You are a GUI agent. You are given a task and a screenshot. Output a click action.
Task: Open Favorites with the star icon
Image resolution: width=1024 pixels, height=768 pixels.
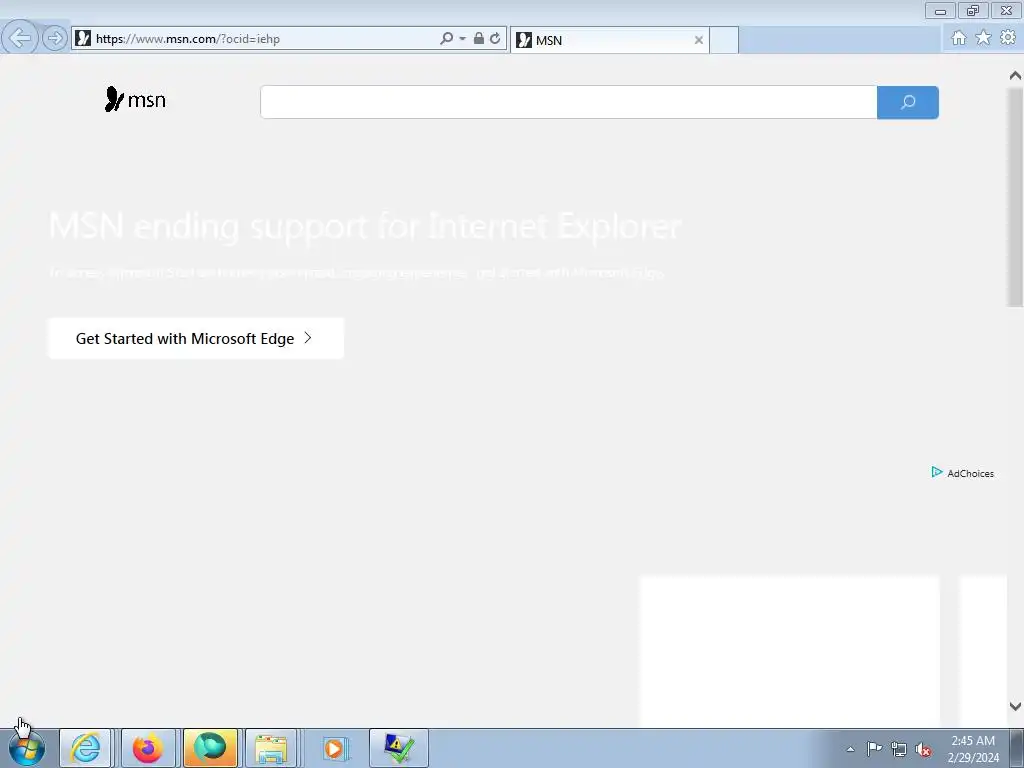983,38
